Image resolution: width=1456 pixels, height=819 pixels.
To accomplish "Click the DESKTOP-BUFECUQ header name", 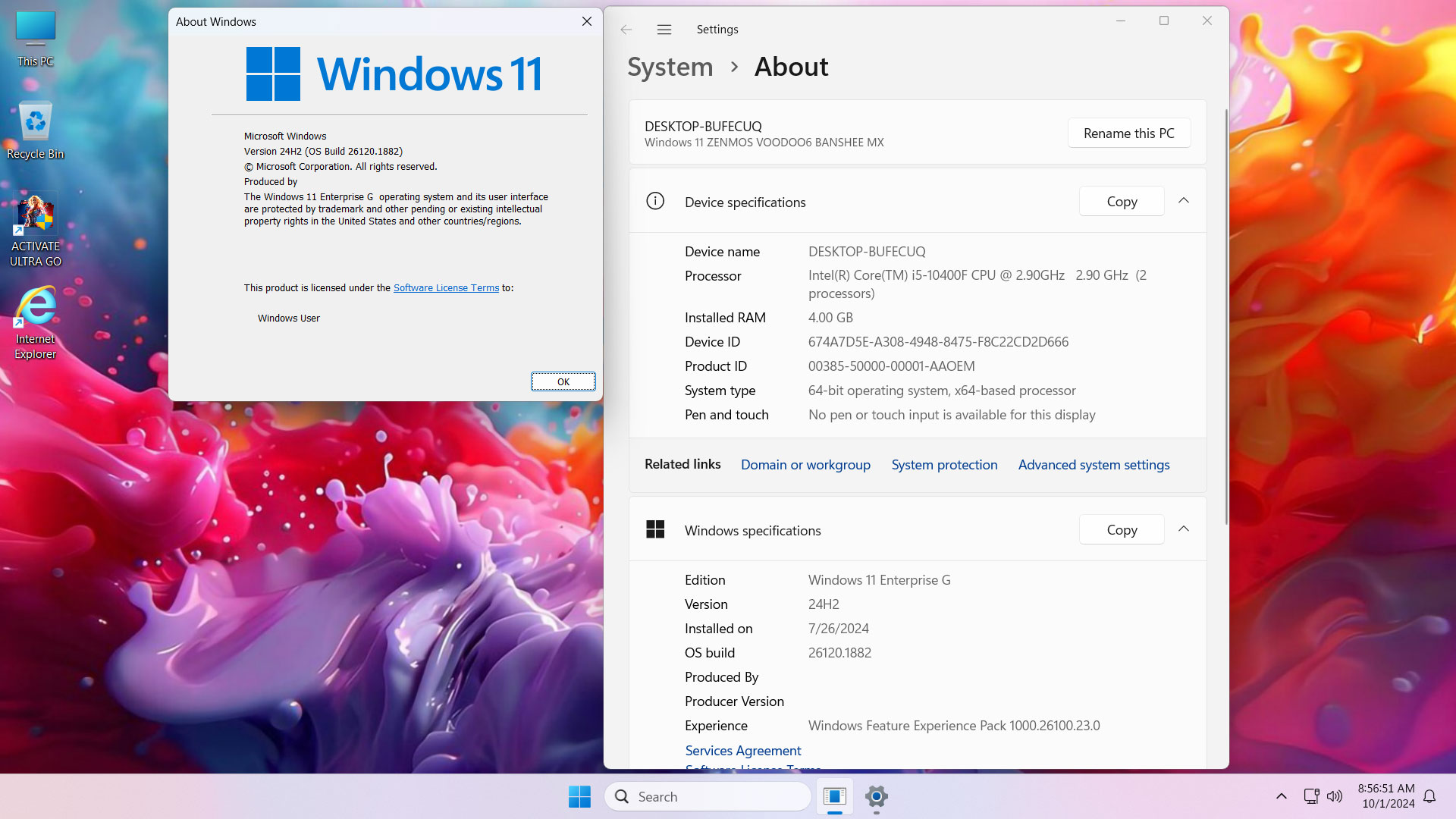I will tap(703, 127).
